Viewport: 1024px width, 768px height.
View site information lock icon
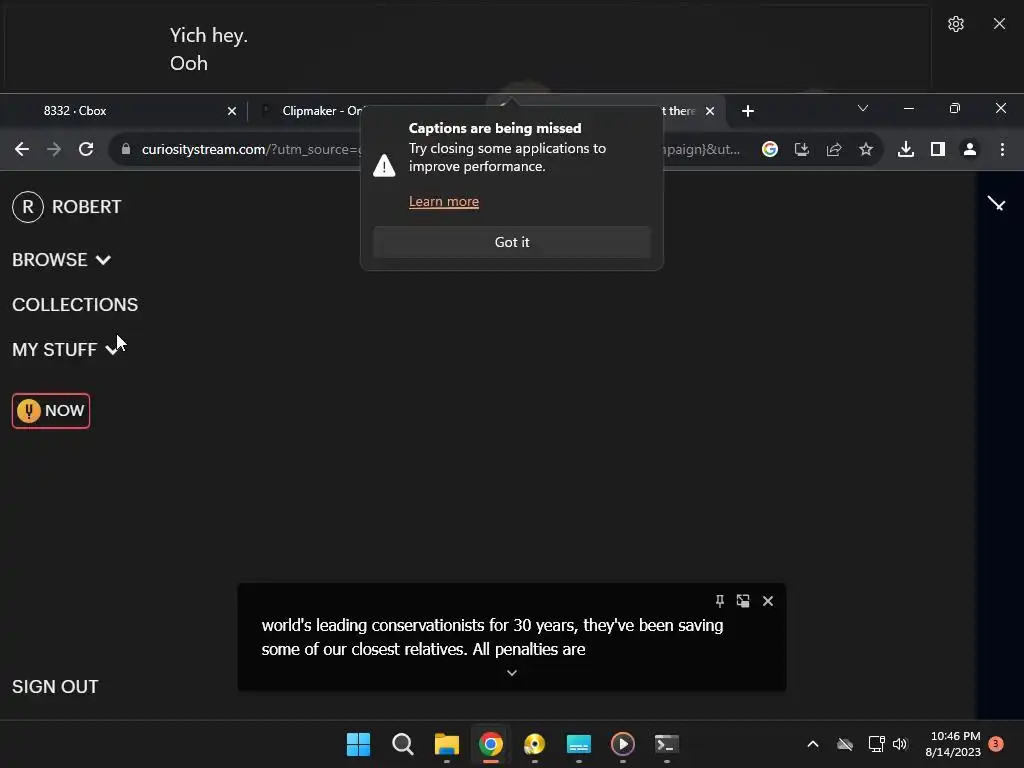click(126, 150)
